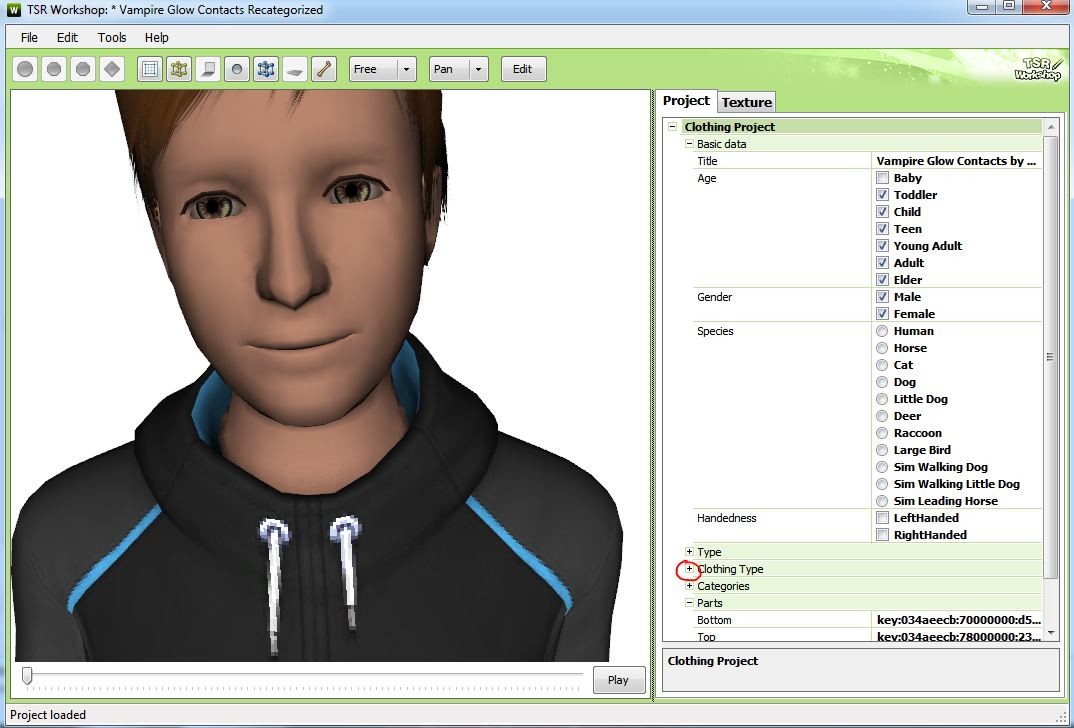Click the property panel scrollbar thumb
This screenshot has height=728, width=1074.
1051,356
